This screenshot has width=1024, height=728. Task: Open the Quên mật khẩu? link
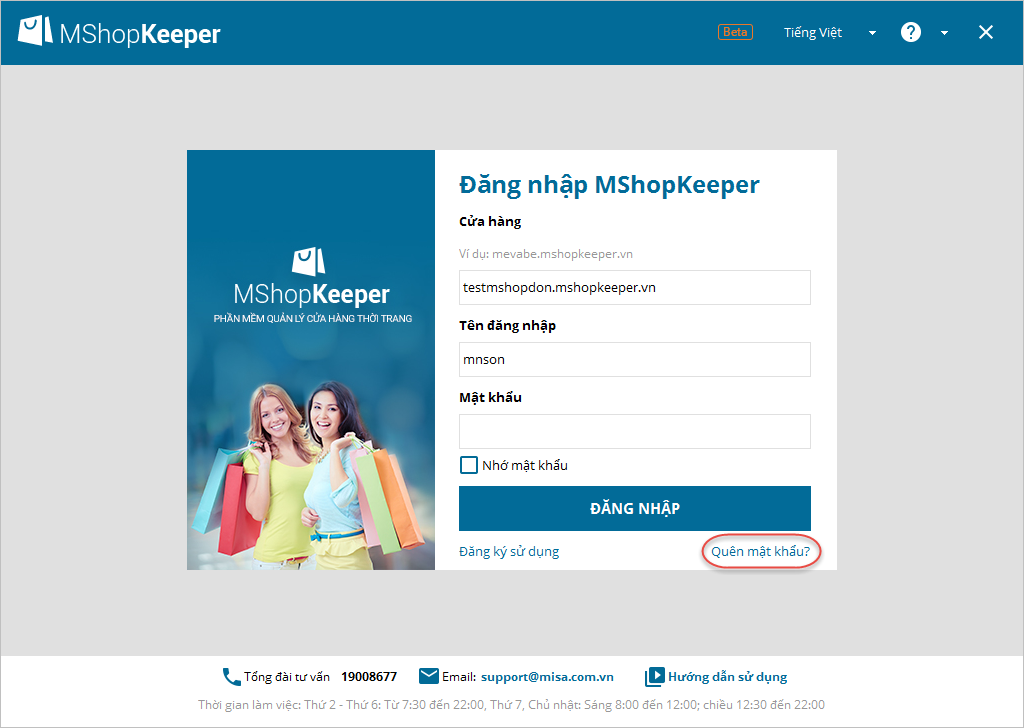[x=760, y=552]
